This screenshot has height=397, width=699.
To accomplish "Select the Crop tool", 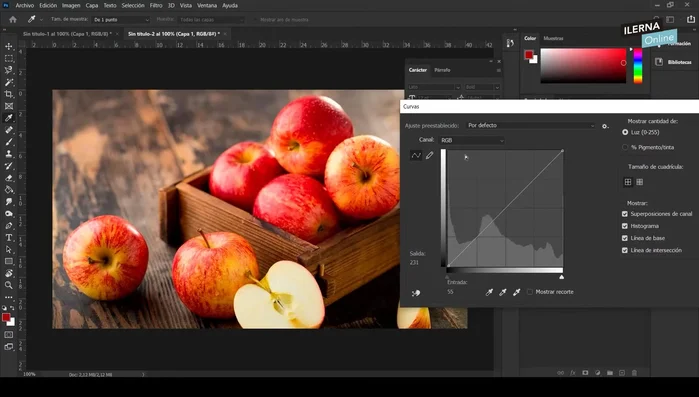I will click(8, 94).
